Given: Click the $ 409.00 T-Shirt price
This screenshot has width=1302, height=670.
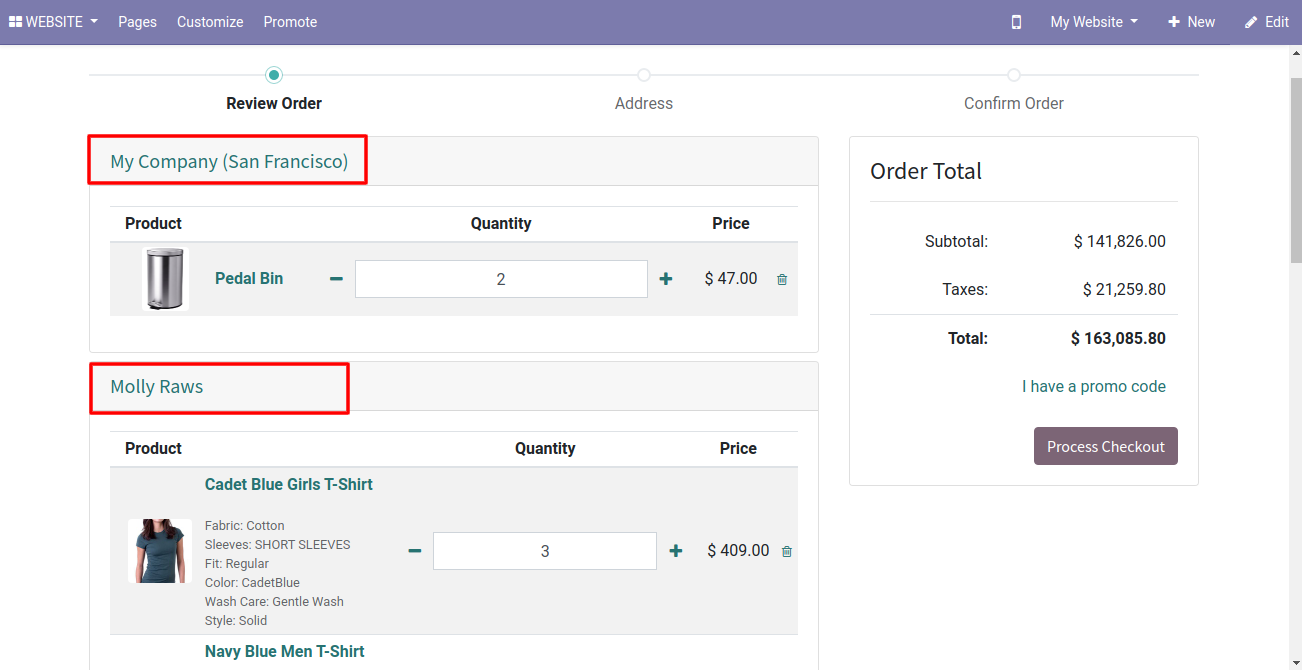Looking at the screenshot, I should 739,550.
